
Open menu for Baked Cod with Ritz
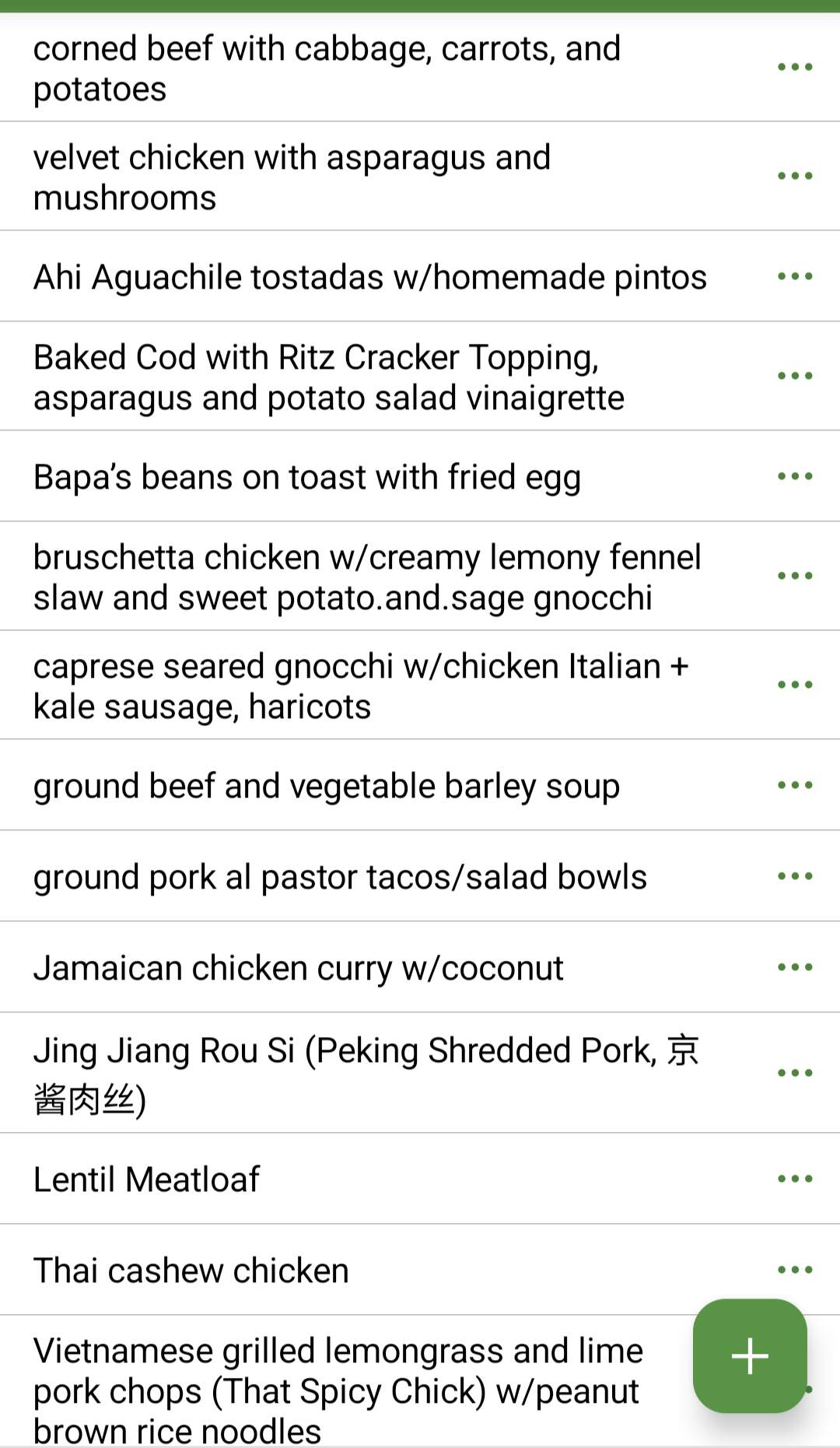point(795,376)
